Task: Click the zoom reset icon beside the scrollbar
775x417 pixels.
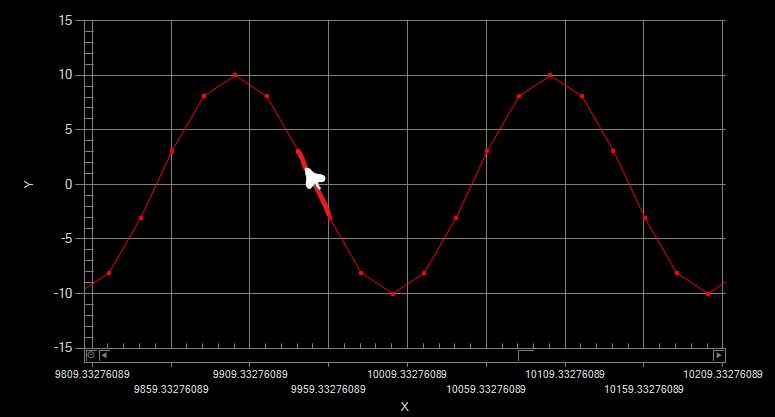Action: coord(91,355)
